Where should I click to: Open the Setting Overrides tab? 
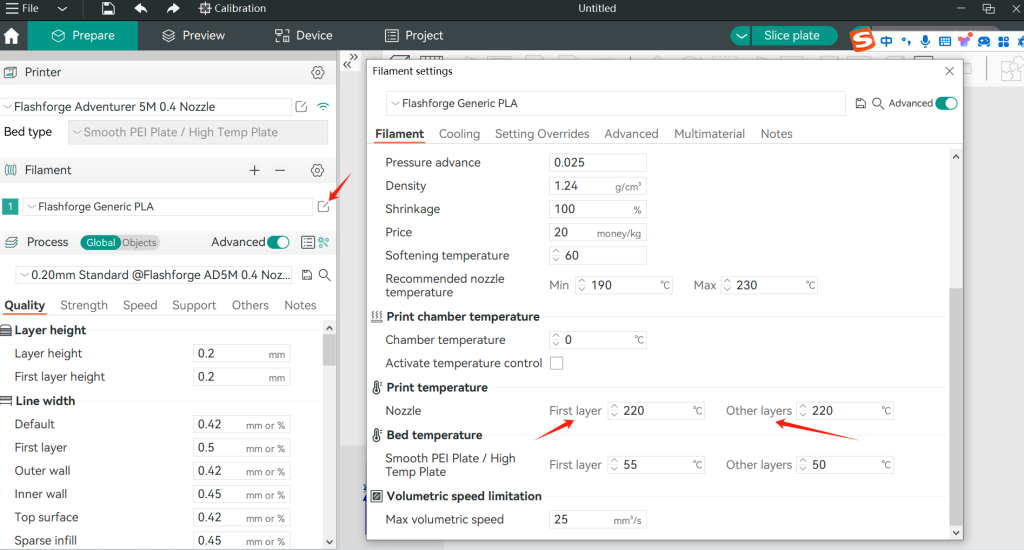542,134
